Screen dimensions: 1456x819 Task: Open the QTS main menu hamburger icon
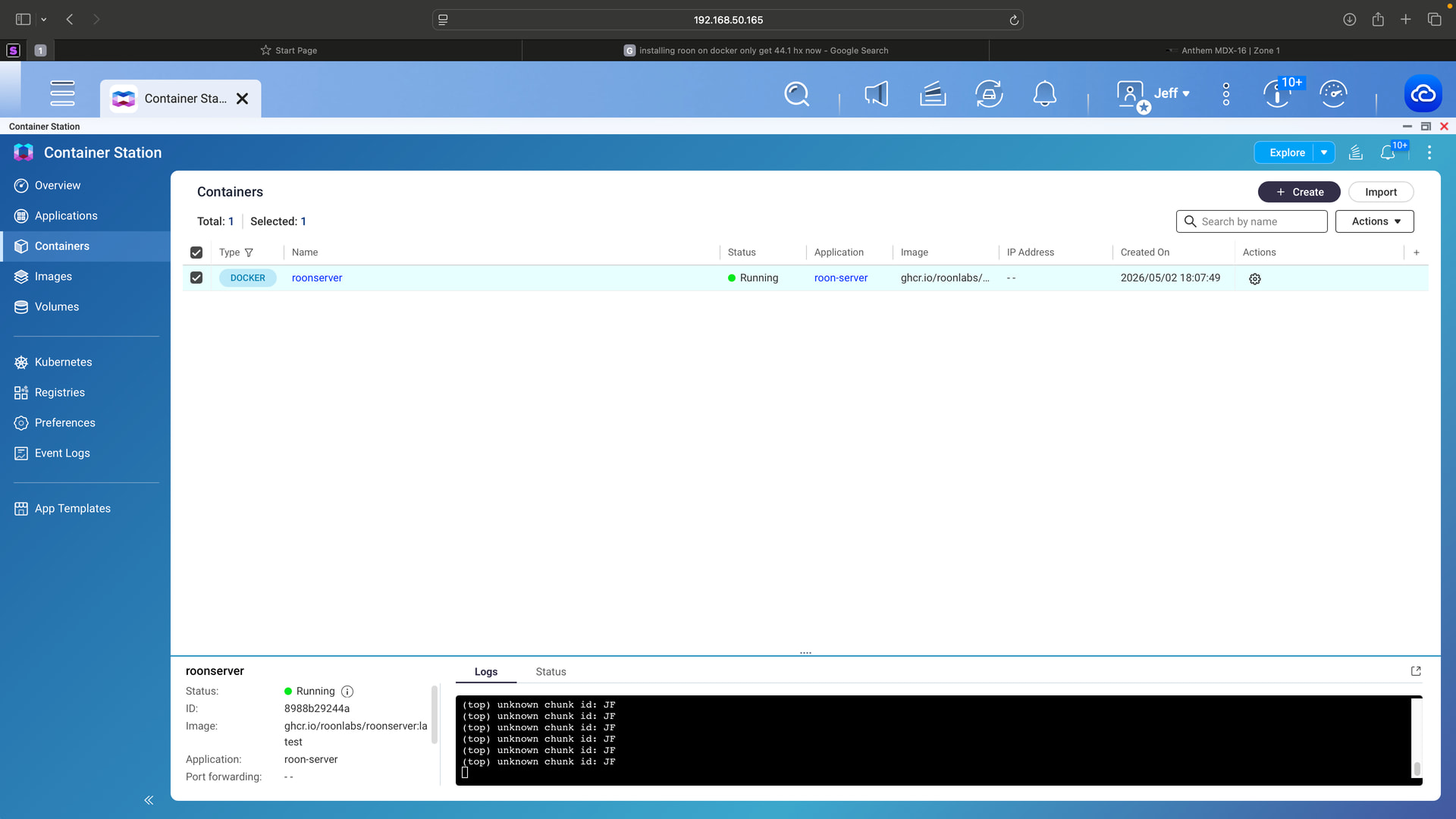(x=62, y=93)
